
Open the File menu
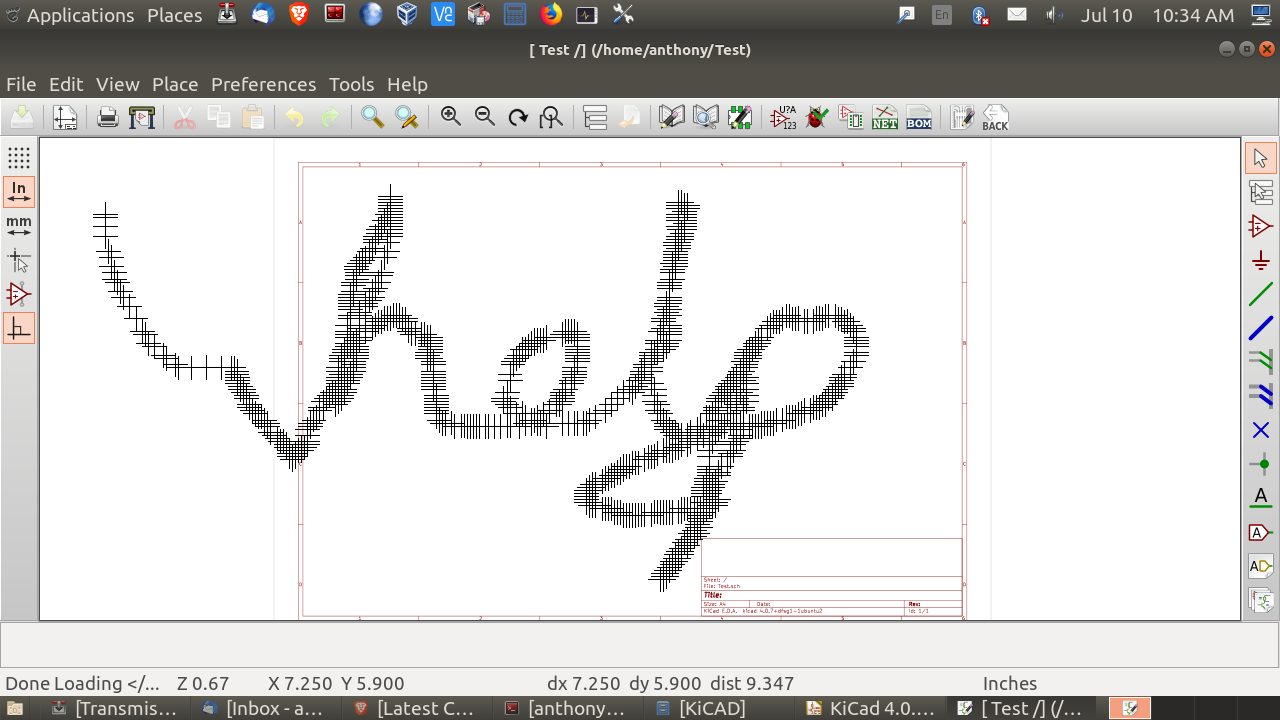(x=21, y=84)
